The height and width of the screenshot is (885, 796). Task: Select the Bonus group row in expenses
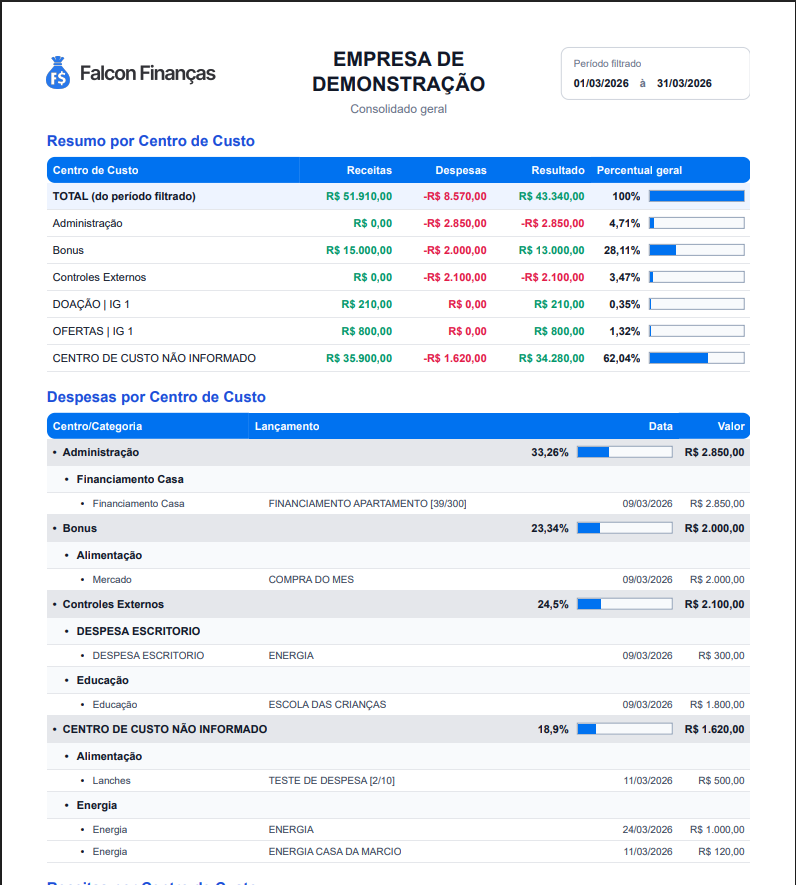coord(398,528)
